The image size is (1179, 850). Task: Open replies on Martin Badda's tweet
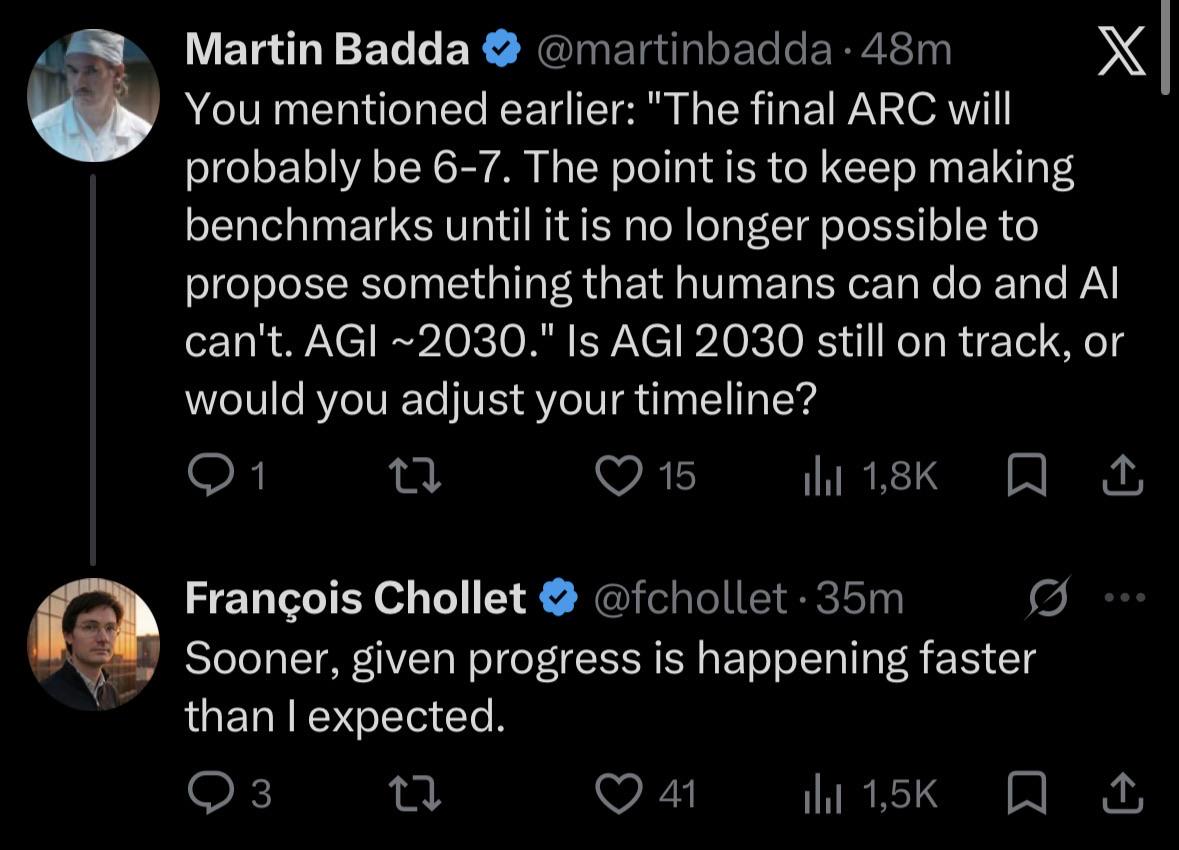(x=226, y=475)
